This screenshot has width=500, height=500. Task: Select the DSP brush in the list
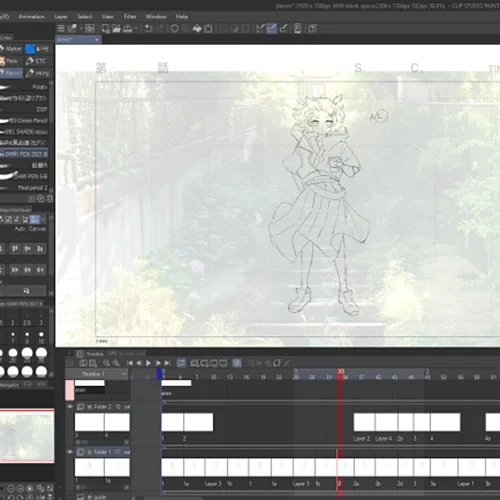24,109
